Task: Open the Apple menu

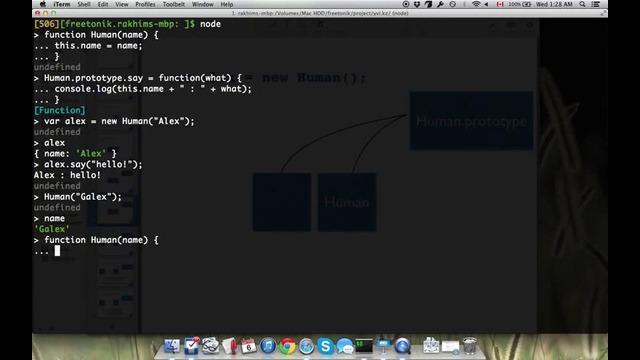Action: coord(42,4)
